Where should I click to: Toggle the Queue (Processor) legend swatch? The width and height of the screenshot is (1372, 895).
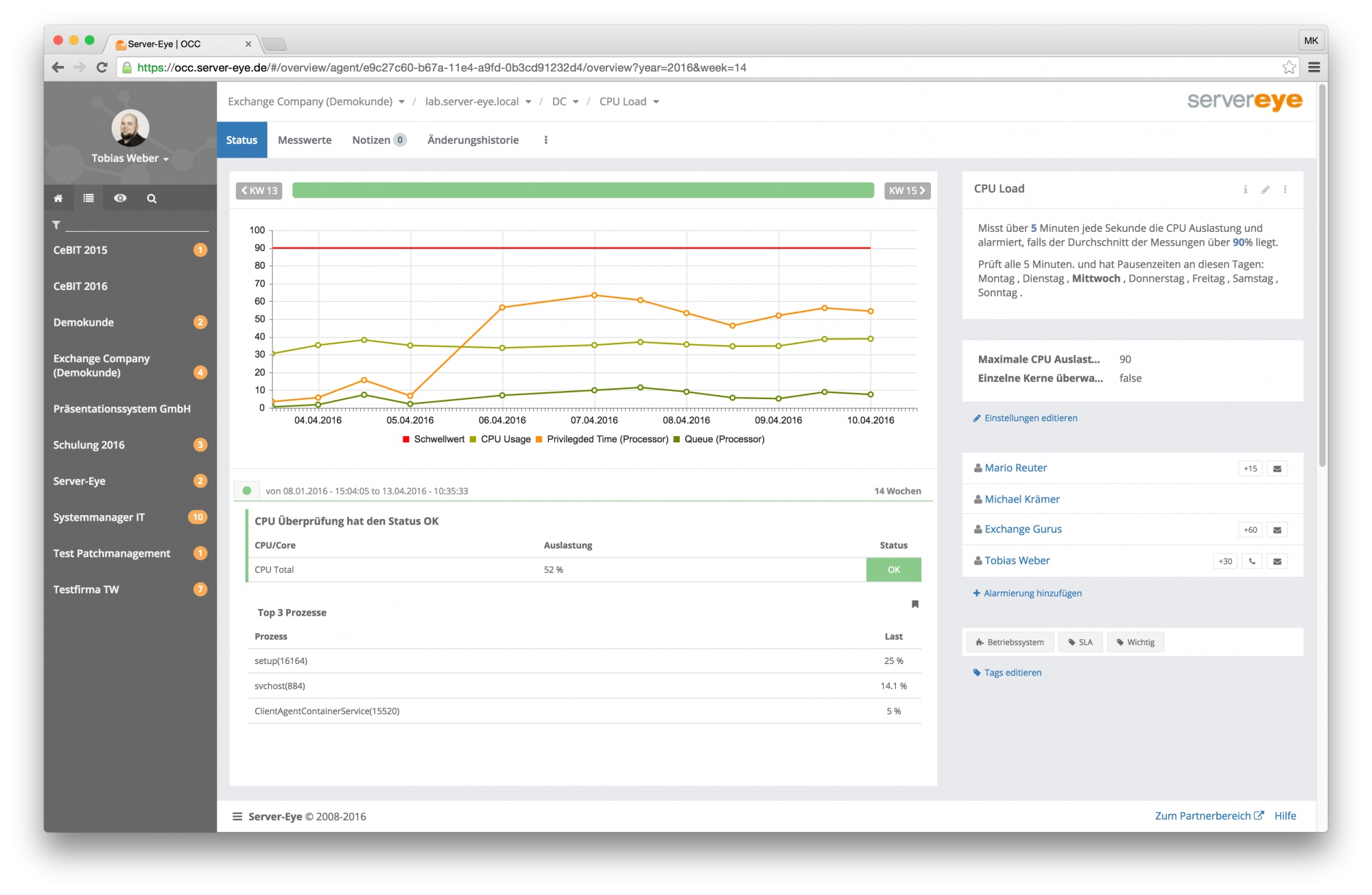(x=677, y=439)
